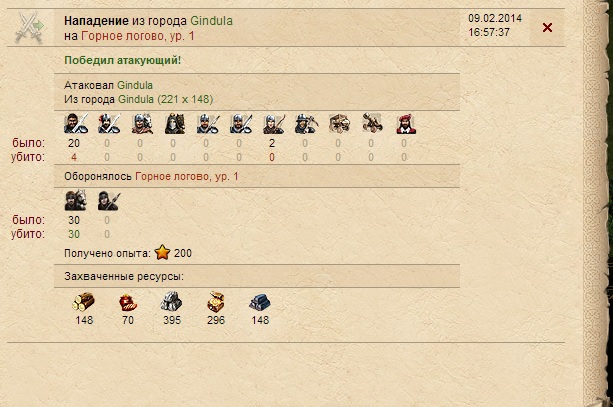Click captured iron ore resource icon
The width and height of the screenshot is (613, 407).
point(260,302)
